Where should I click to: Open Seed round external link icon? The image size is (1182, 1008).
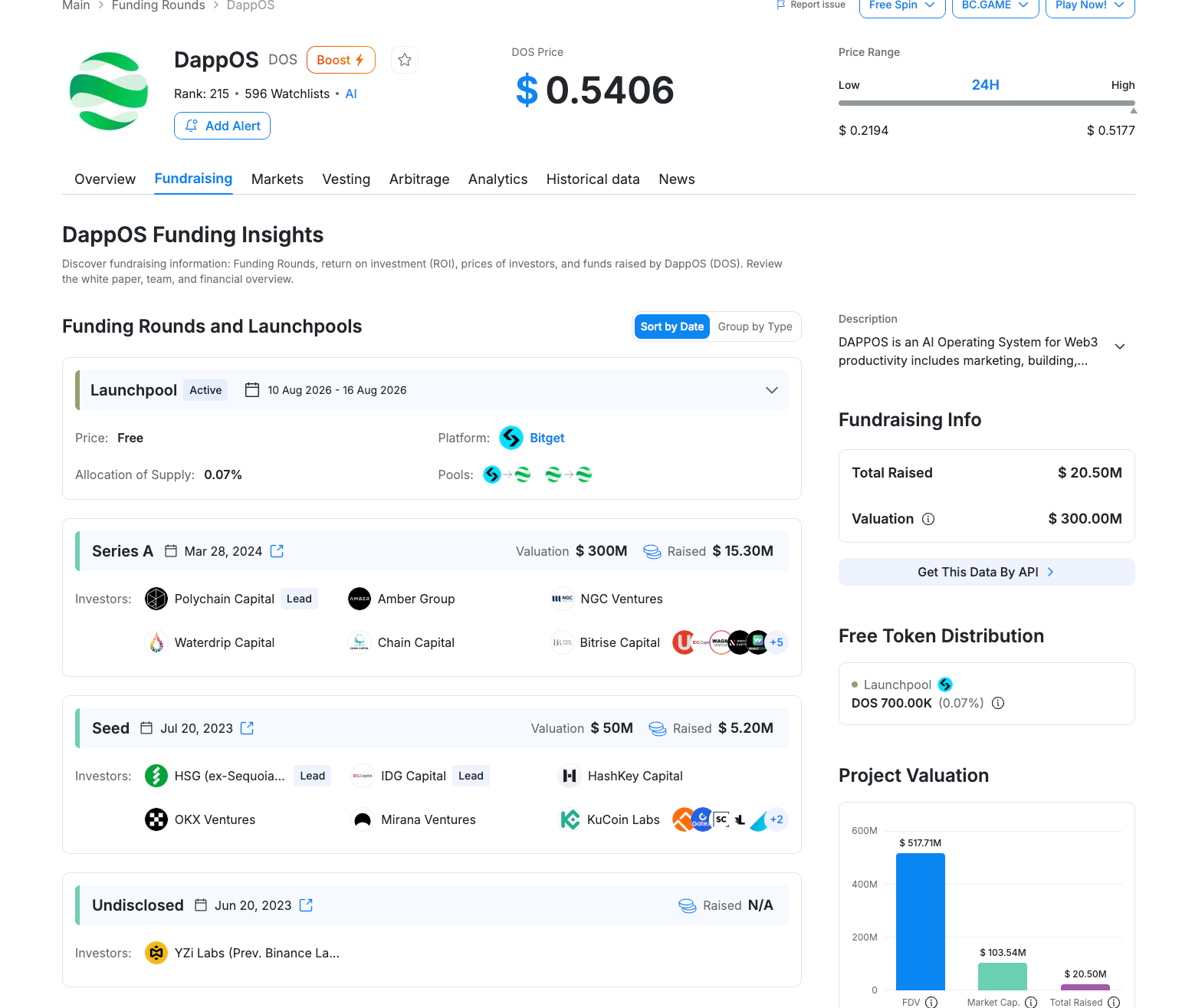click(248, 728)
